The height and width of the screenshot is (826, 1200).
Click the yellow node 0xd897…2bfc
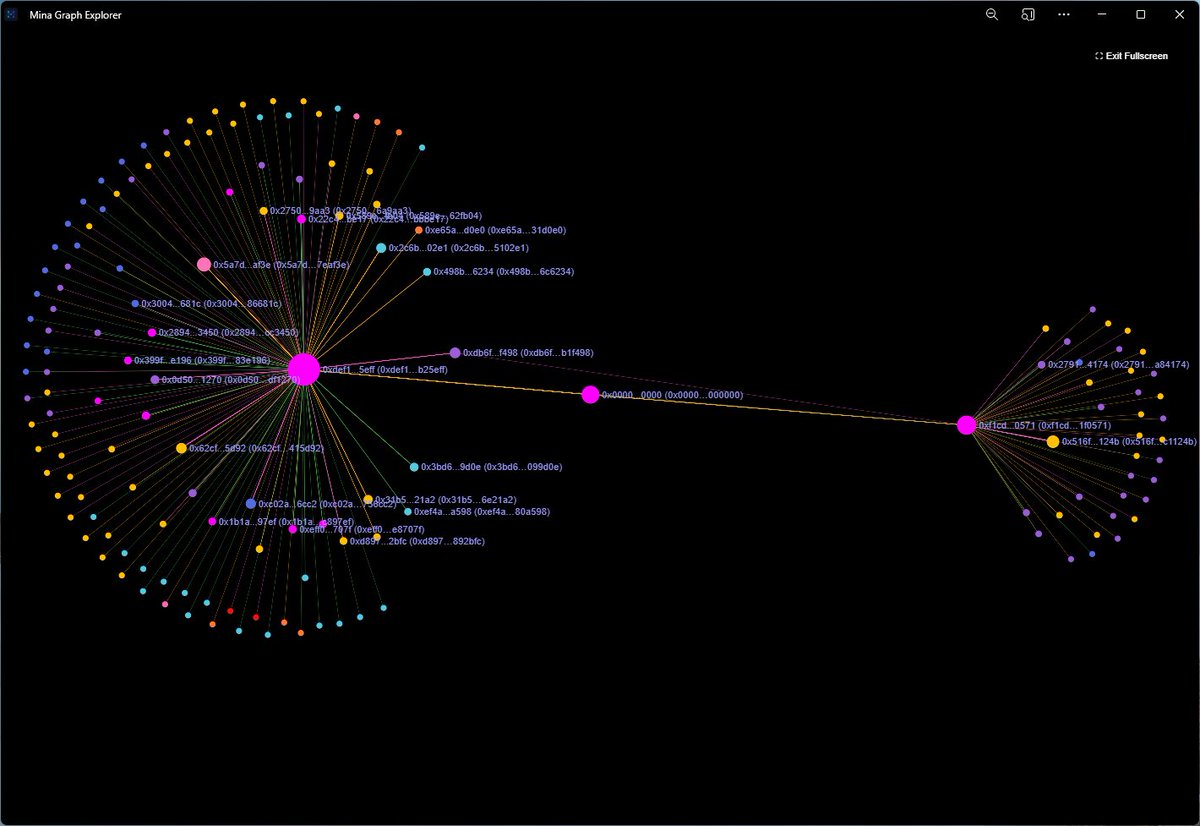(x=343, y=541)
